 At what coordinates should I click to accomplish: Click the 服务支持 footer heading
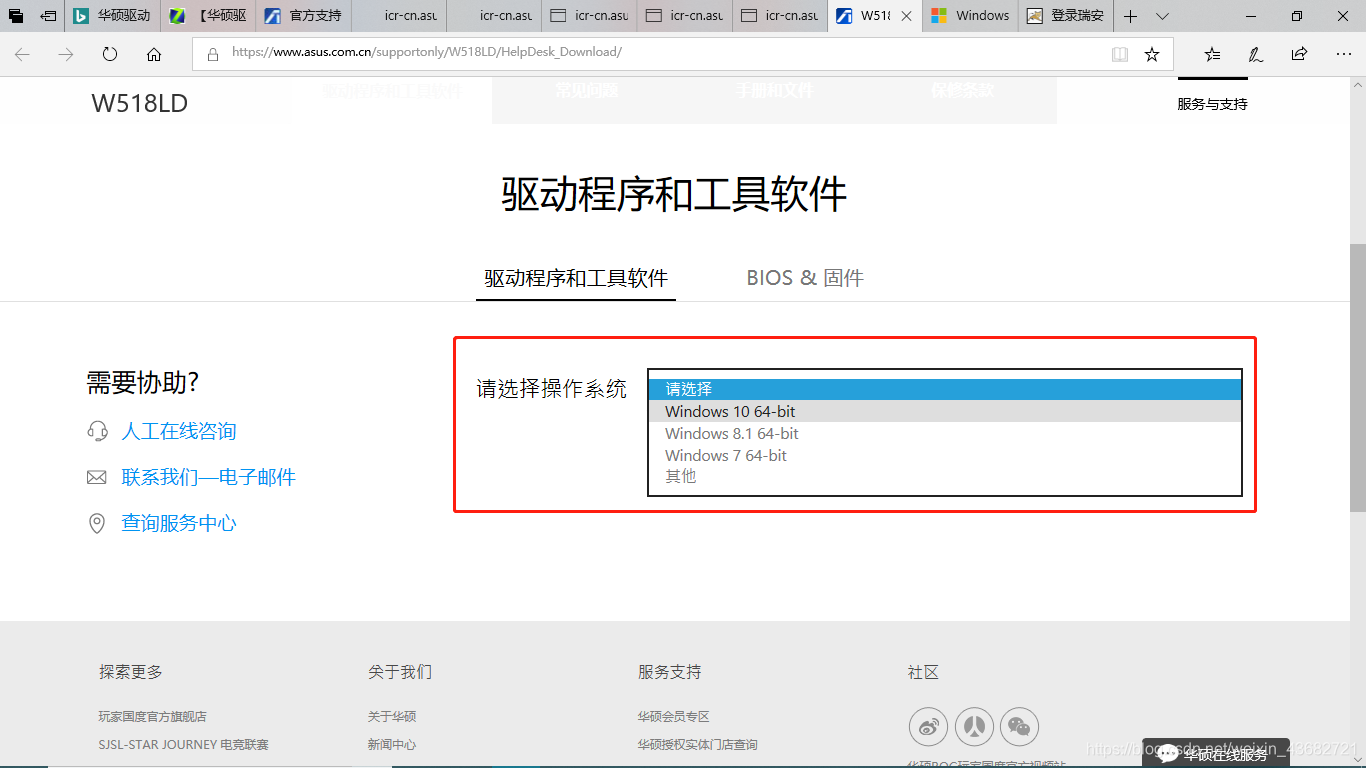pyautogui.click(x=670, y=672)
